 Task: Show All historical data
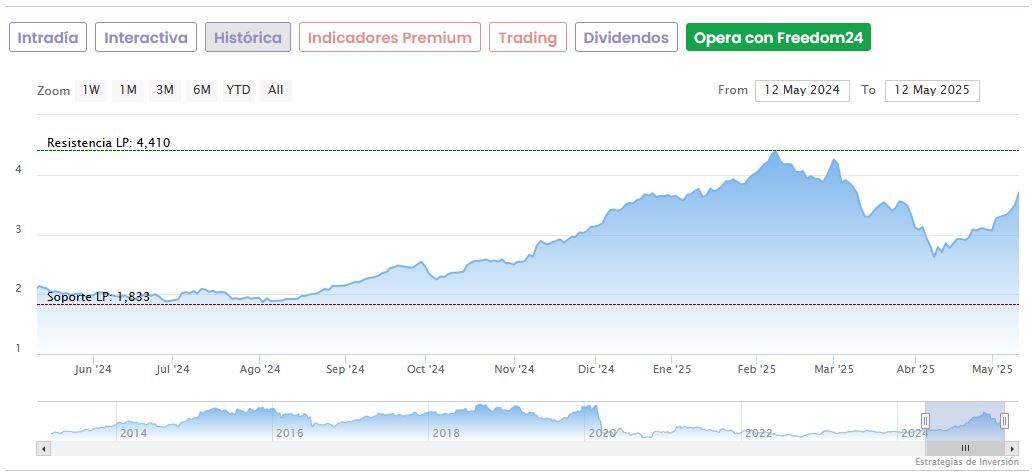click(275, 90)
